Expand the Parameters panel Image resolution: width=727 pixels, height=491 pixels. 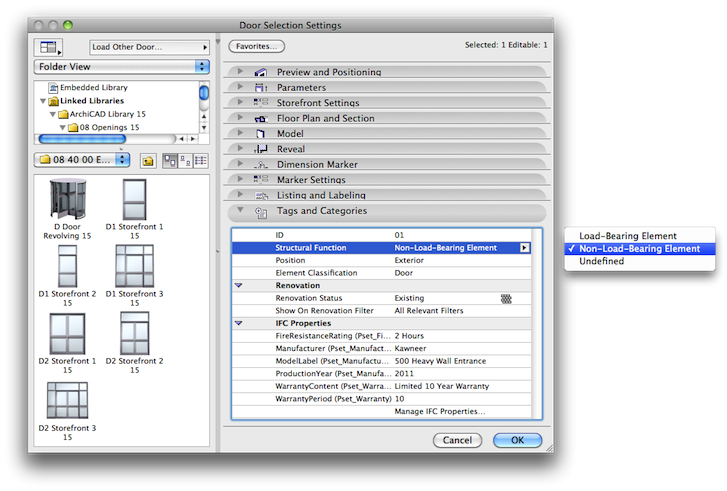pyautogui.click(x=240, y=87)
